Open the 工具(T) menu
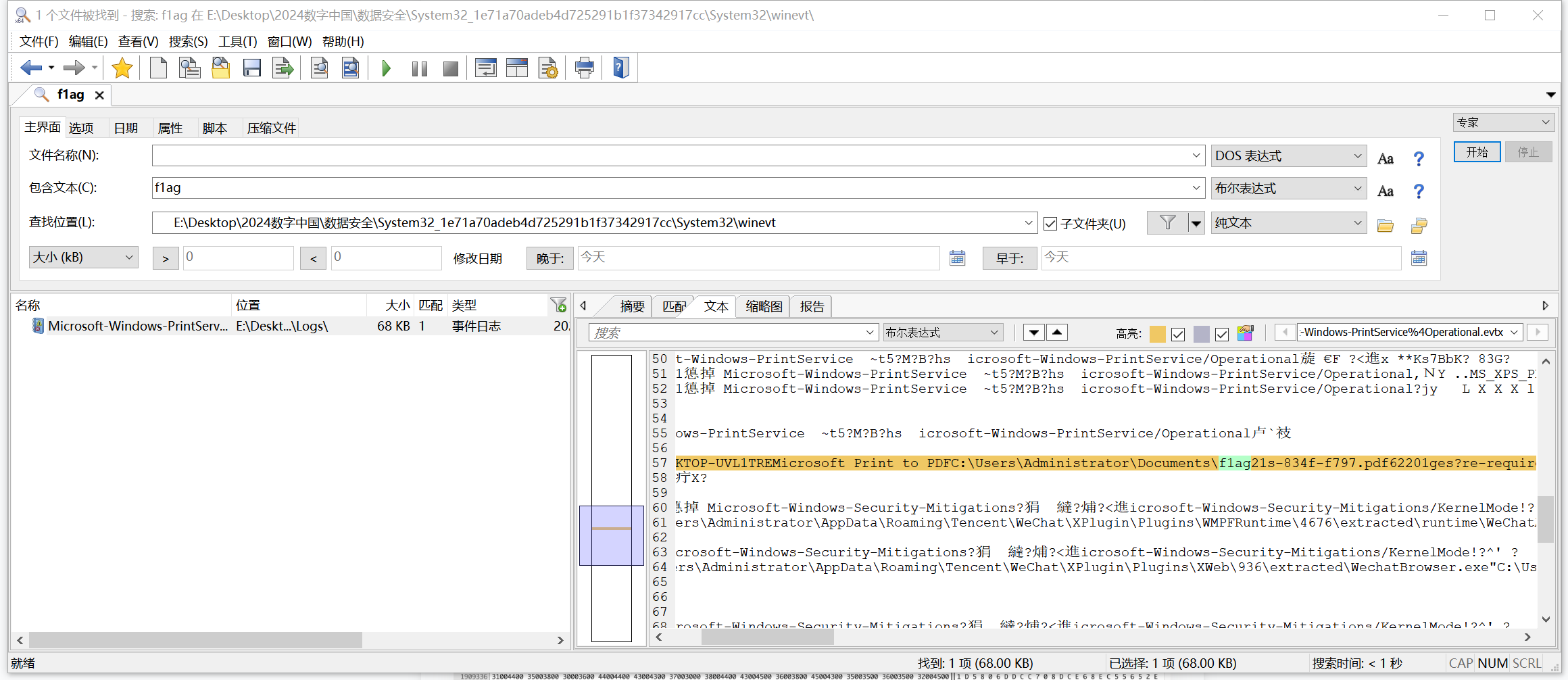Viewport: 1568px width, 680px height. [237, 41]
